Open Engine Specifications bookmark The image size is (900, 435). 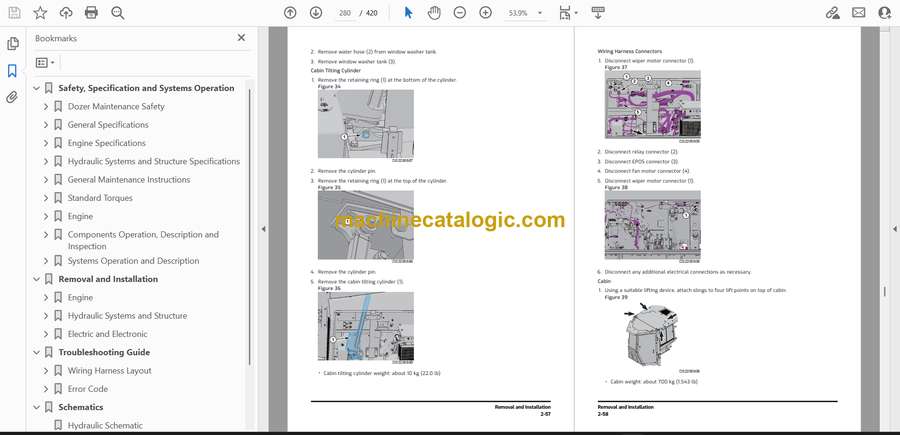pos(107,143)
